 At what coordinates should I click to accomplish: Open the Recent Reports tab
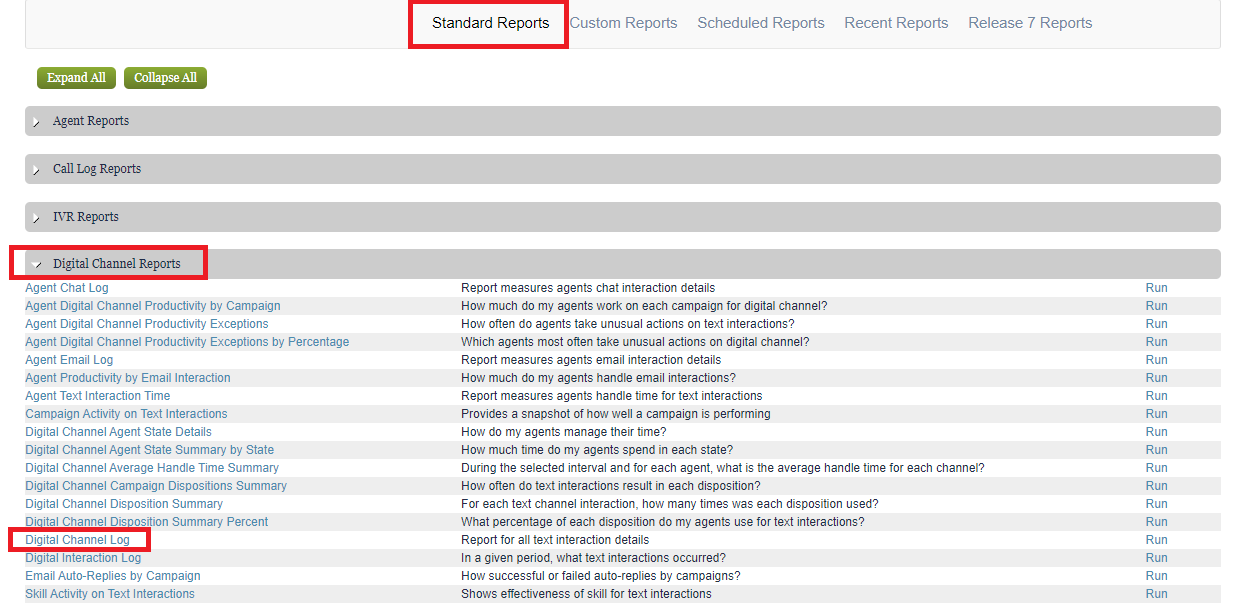(x=896, y=23)
